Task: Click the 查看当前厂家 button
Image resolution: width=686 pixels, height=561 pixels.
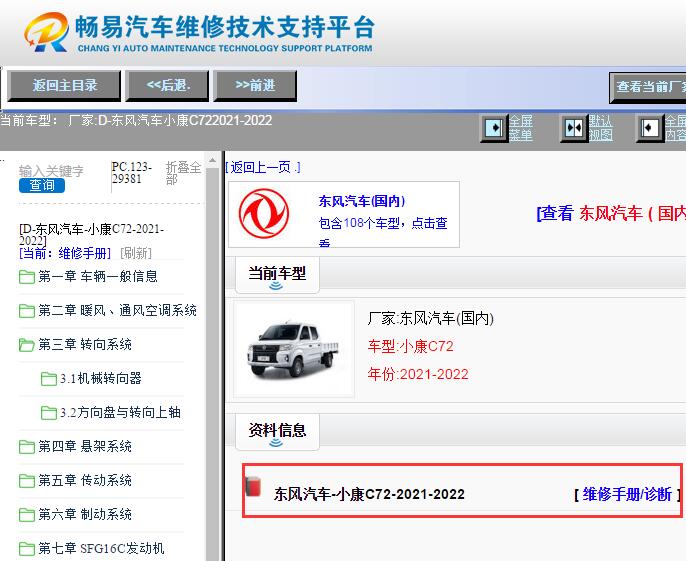Action: tap(648, 88)
